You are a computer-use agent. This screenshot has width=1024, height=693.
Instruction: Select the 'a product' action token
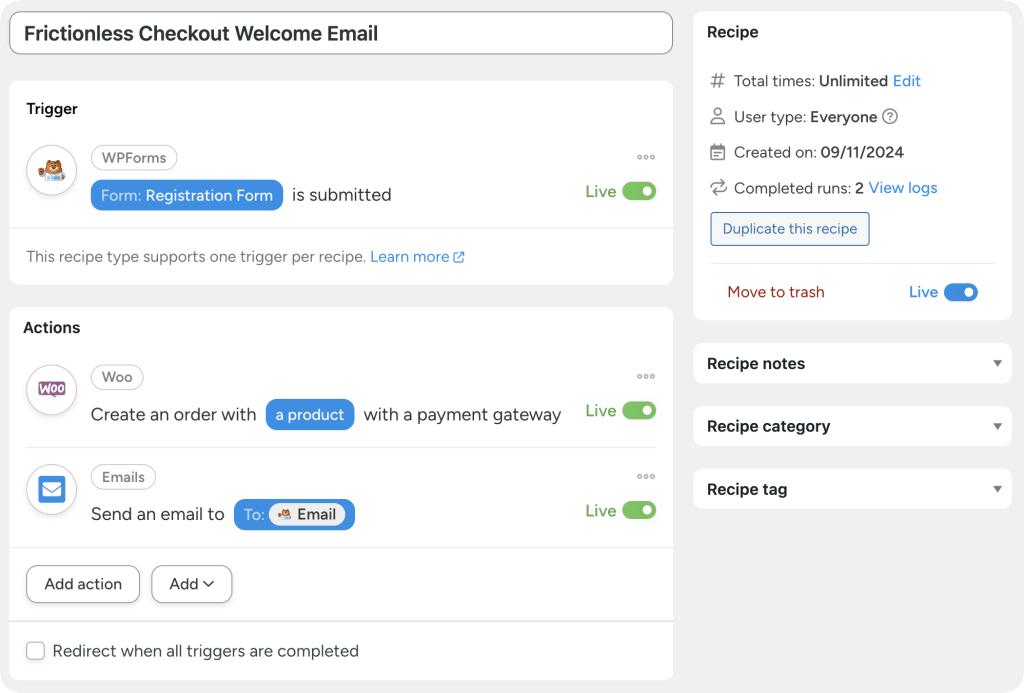[309, 415]
